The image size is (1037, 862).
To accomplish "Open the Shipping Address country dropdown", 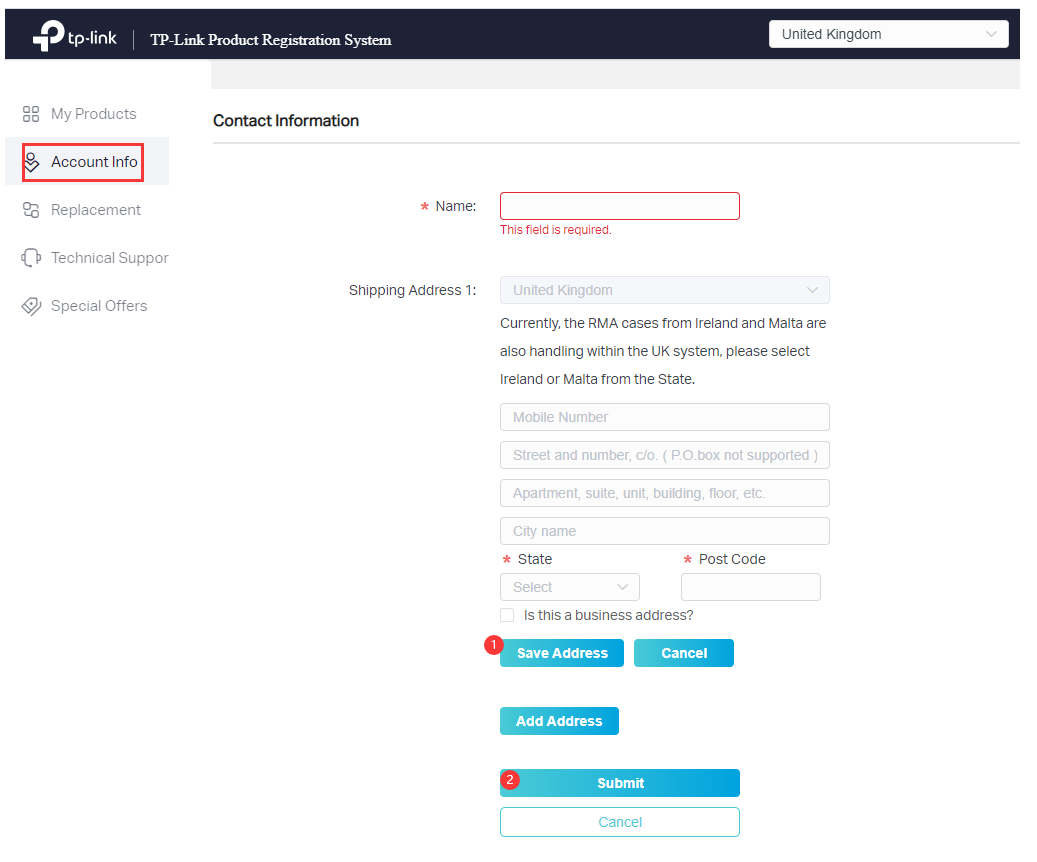I will pos(664,290).
